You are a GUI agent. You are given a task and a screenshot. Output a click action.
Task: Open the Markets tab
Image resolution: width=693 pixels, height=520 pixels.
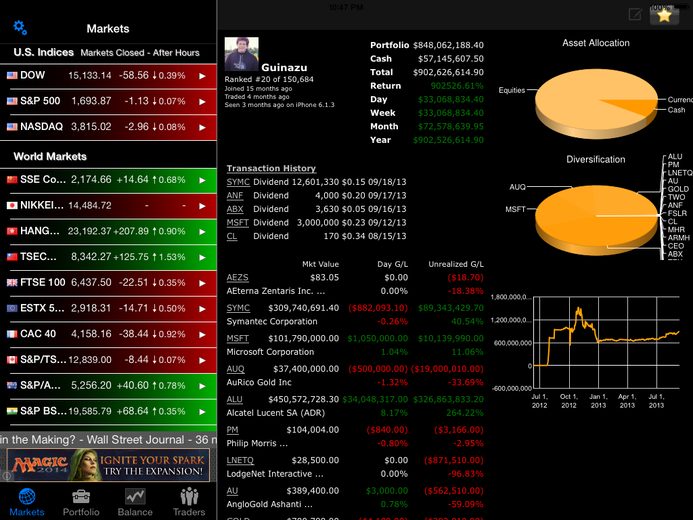[27, 502]
